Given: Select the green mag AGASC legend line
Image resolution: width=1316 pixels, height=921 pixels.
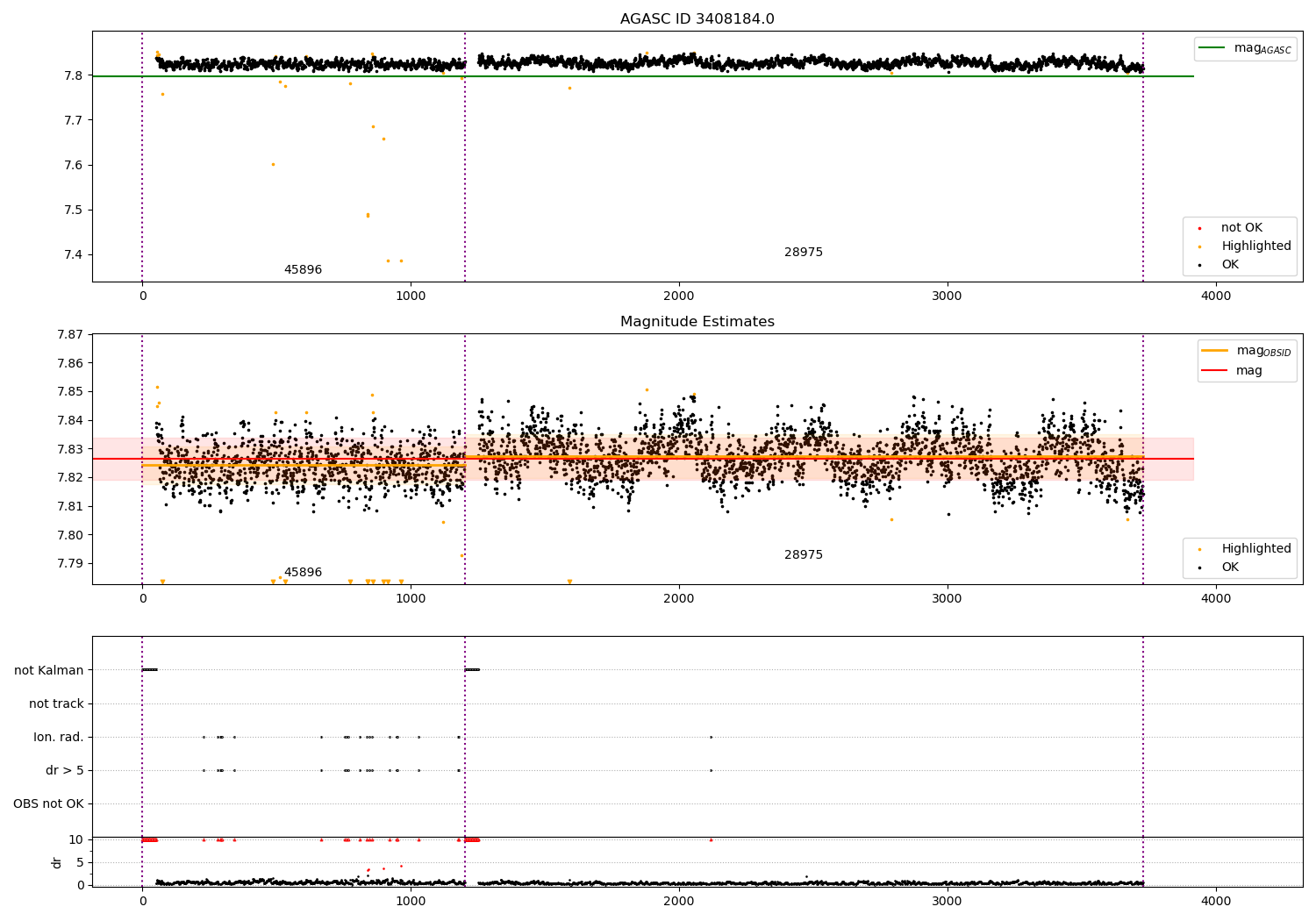Looking at the screenshot, I should 1212,47.
